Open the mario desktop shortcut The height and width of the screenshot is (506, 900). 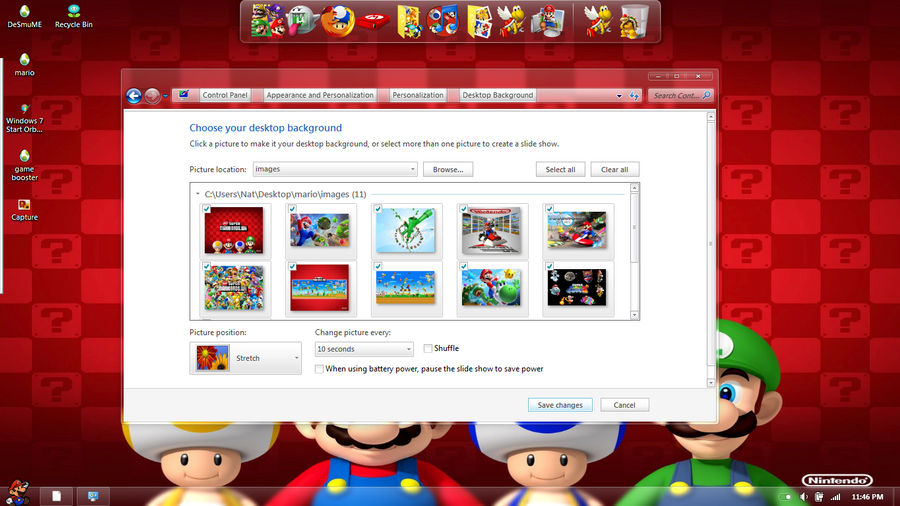click(x=24, y=65)
